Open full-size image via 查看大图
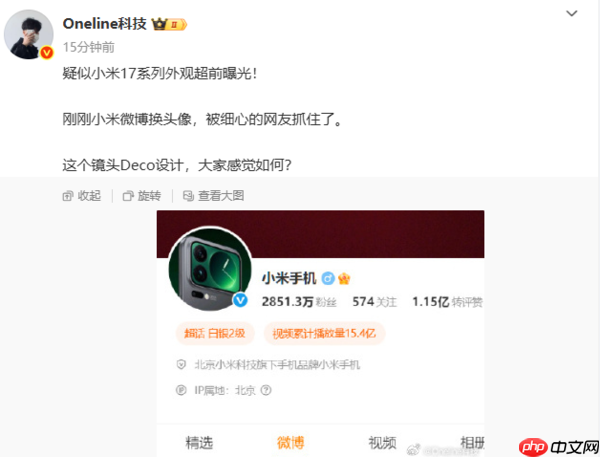Image resolution: width=600 pixels, height=457 pixels. tap(214, 196)
